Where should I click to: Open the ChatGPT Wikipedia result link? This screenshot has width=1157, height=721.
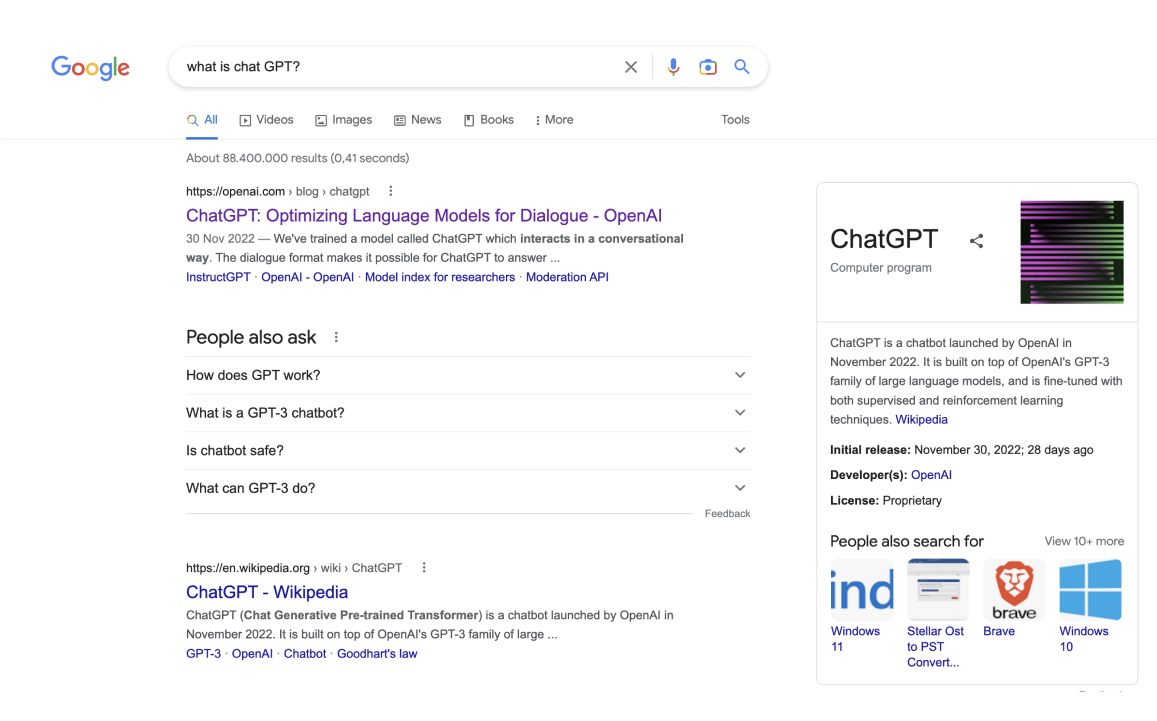266,592
